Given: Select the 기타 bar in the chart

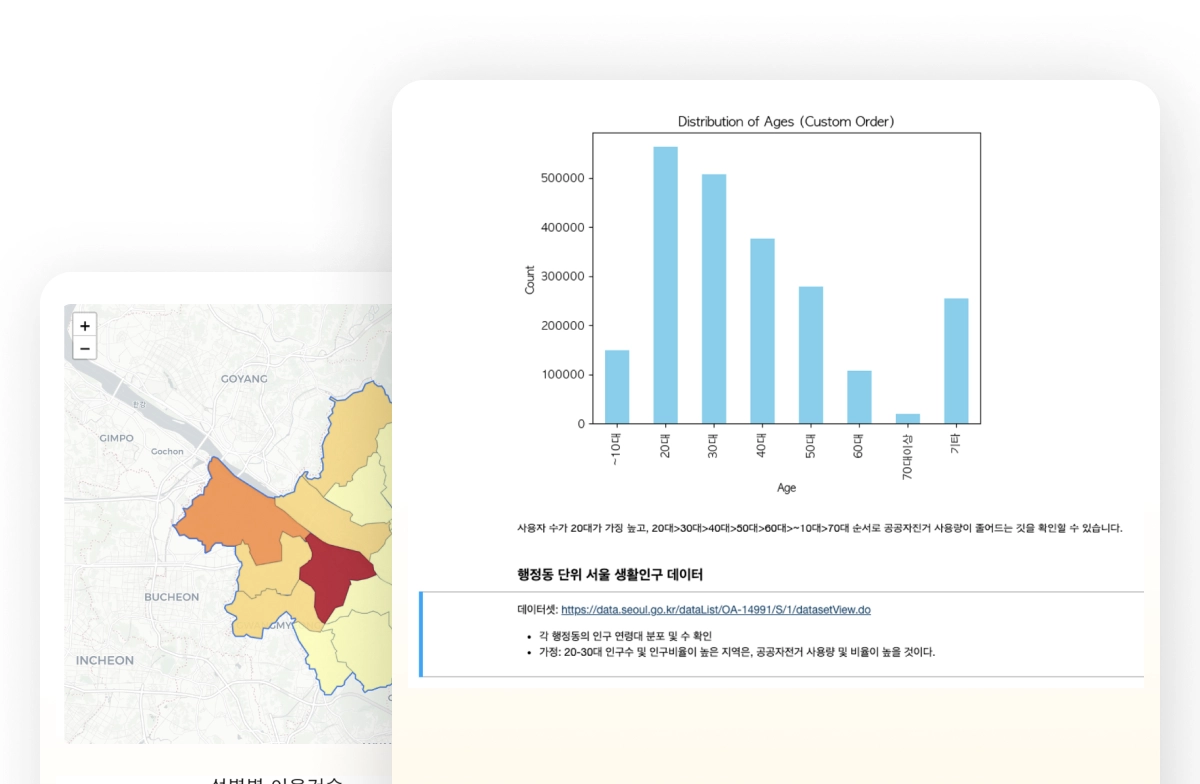Looking at the screenshot, I should click(956, 361).
